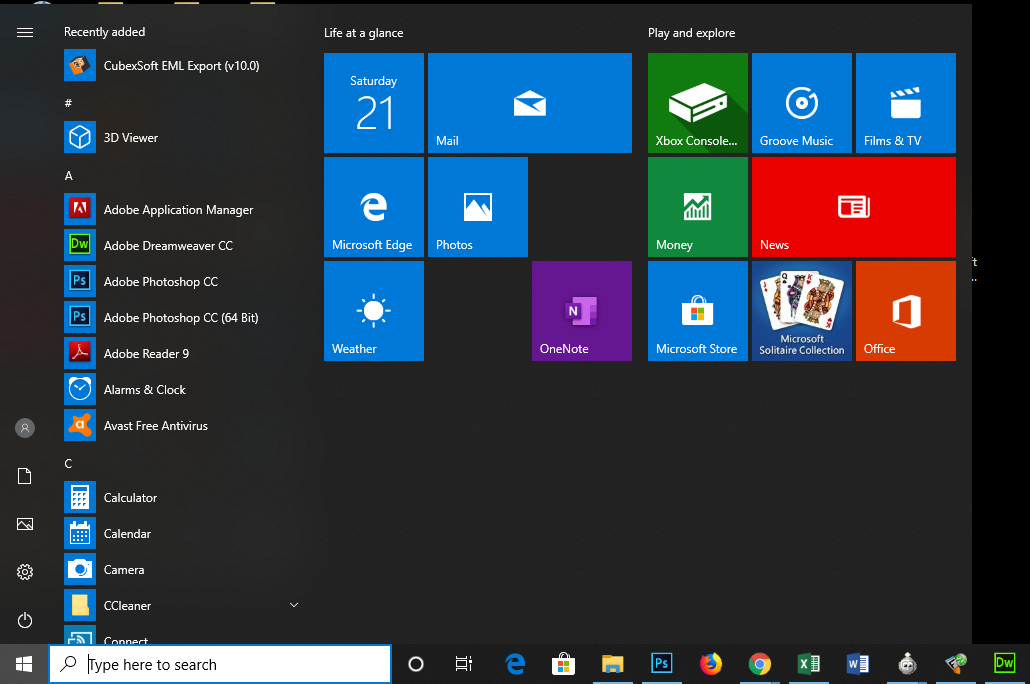Open Films & TV tile

point(906,103)
